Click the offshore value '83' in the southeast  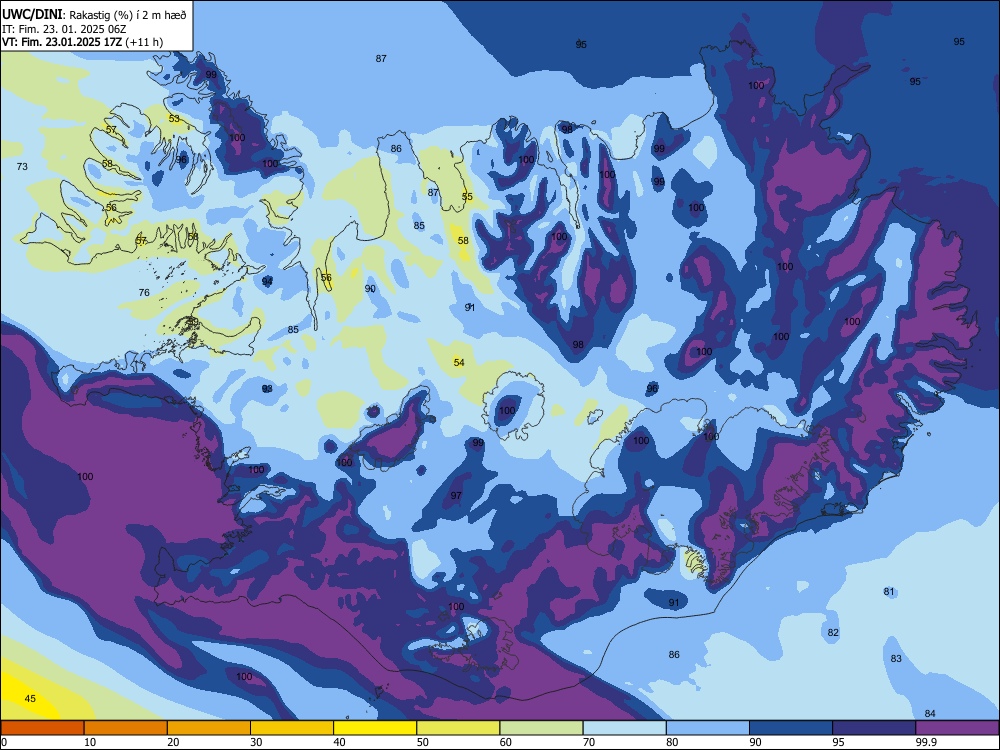tap(896, 659)
